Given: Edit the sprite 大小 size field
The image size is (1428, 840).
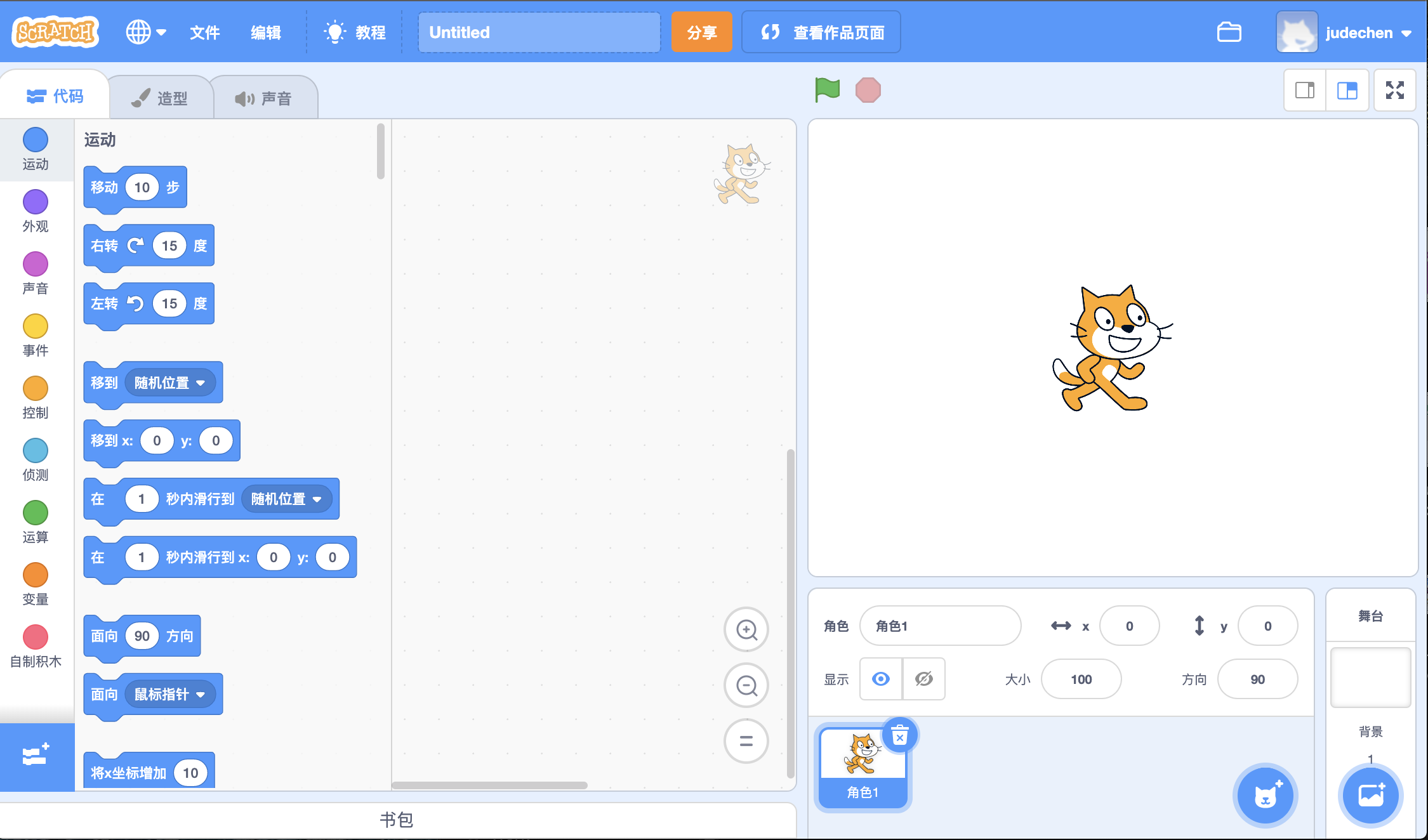Looking at the screenshot, I should click(x=1081, y=679).
